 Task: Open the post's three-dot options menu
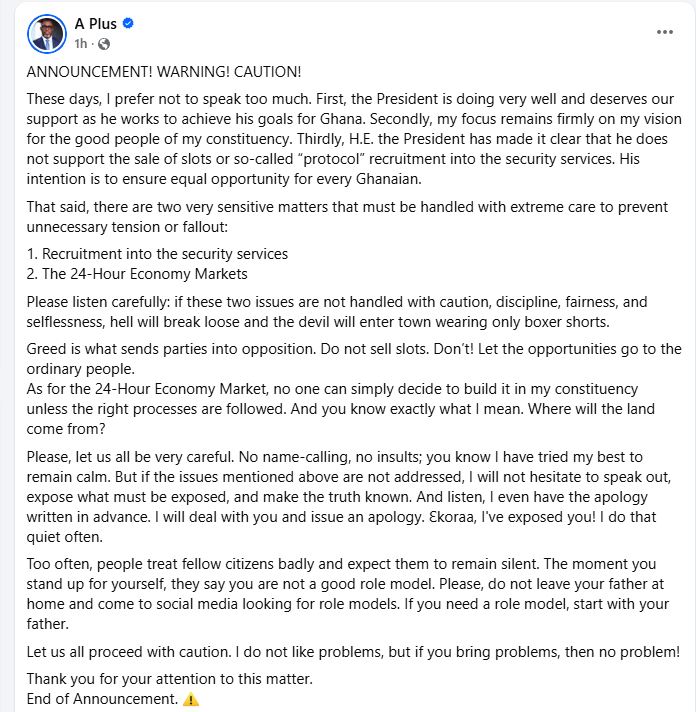pyautogui.click(x=665, y=32)
